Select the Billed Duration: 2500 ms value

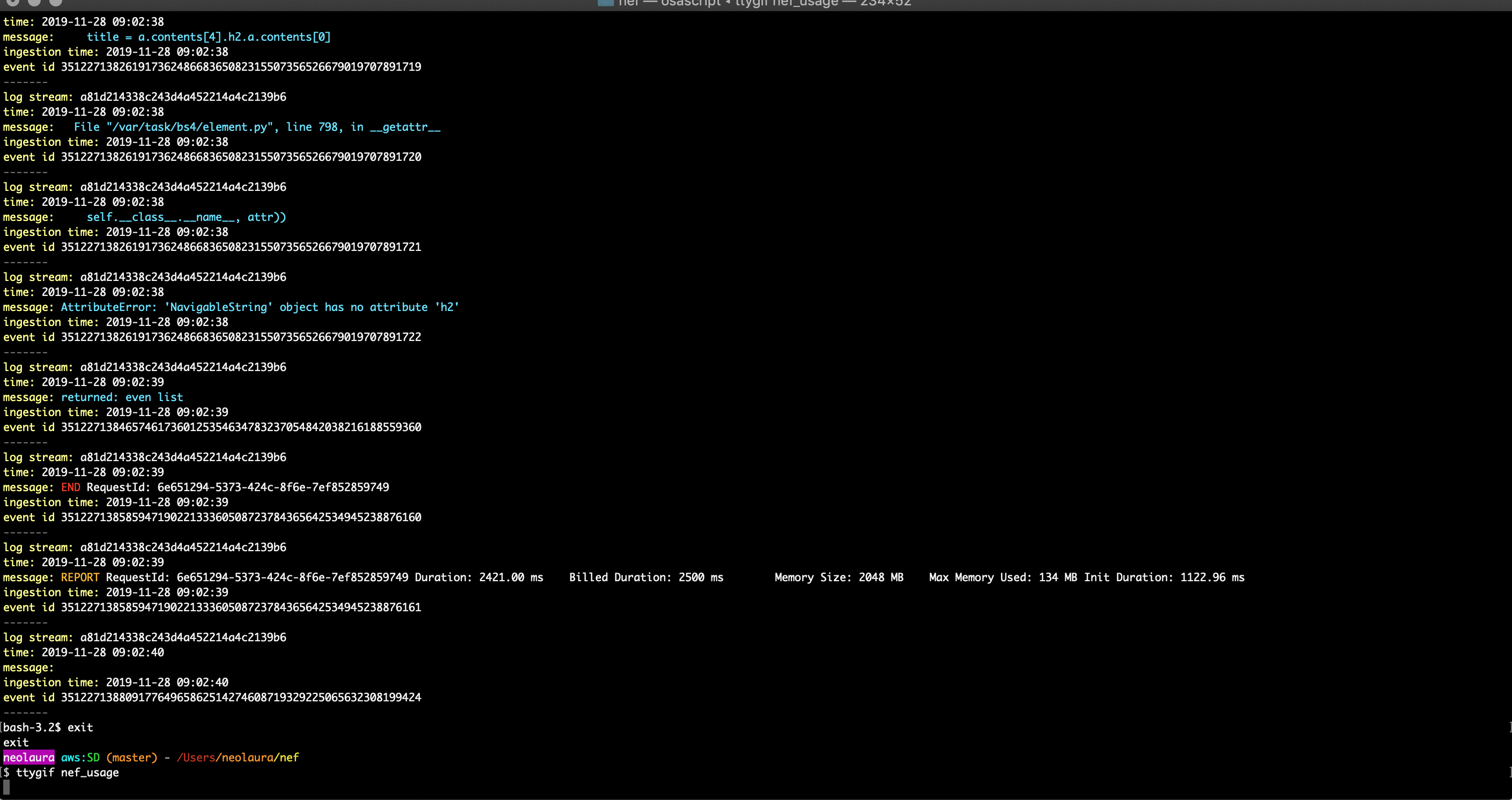pyautogui.click(x=646, y=577)
